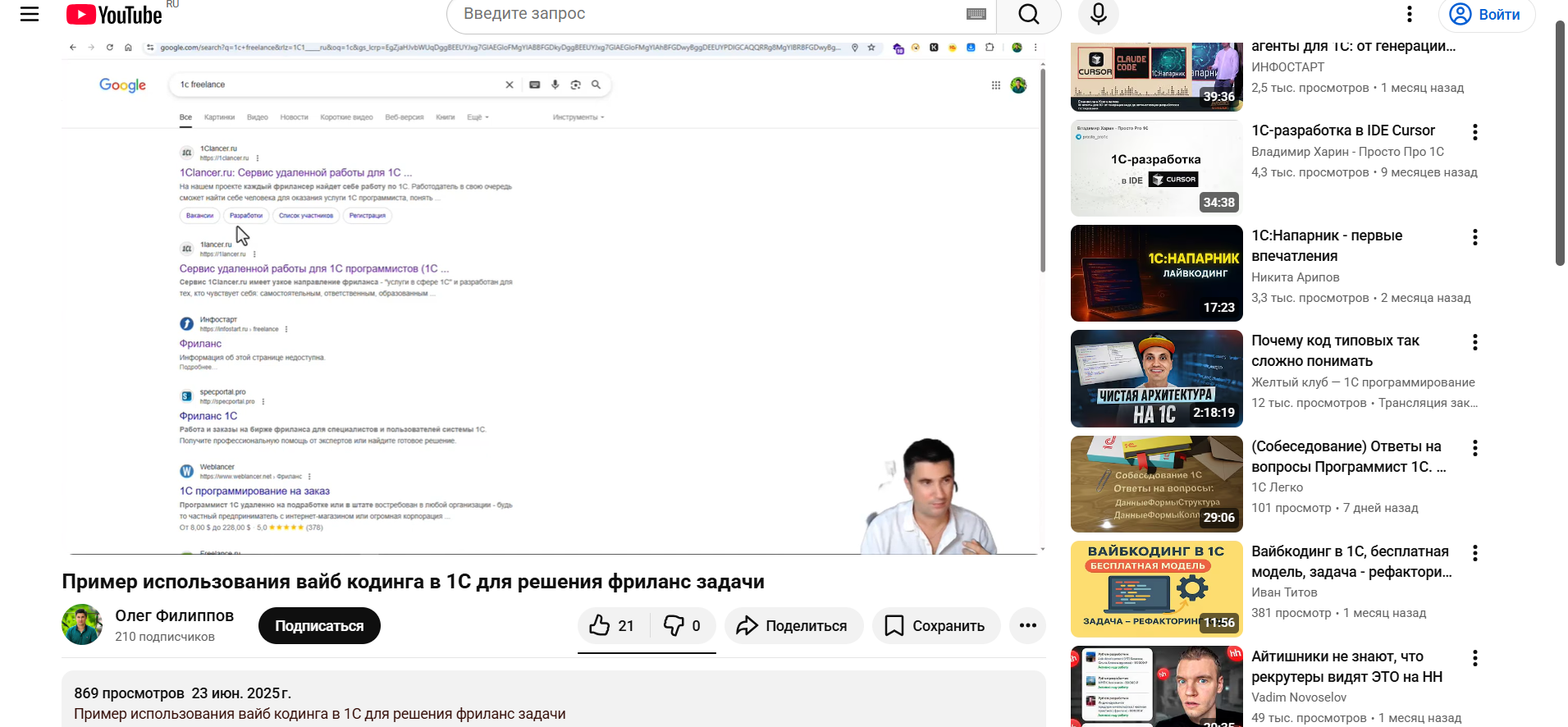Open Айтишники не знают video thumbnail
Viewport: 1568px width, 727px height.
(x=1156, y=686)
